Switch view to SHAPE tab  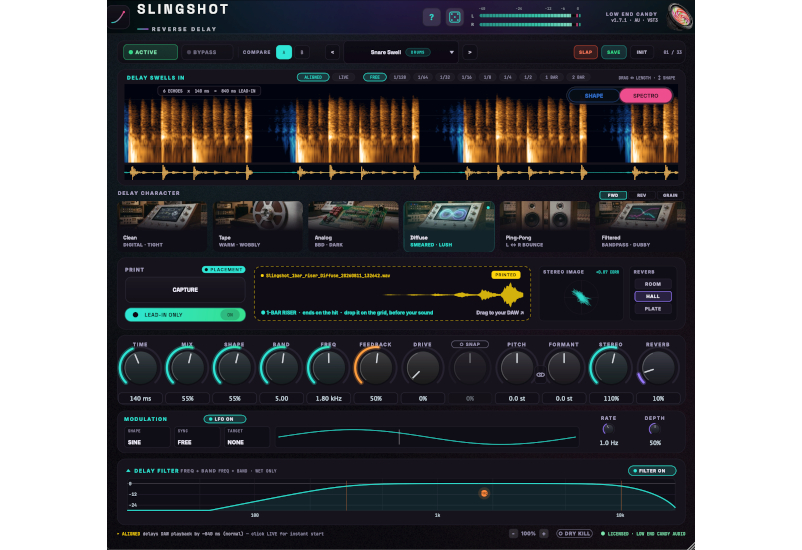pyautogui.click(x=594, y=96)
